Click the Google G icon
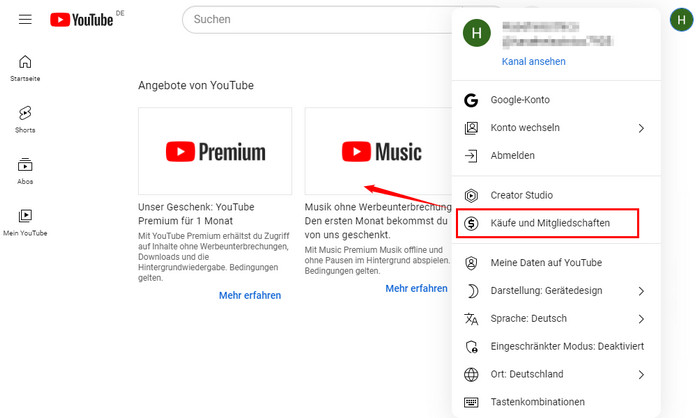The width and height of the screenshot is (700, 418). pos(471,100)
